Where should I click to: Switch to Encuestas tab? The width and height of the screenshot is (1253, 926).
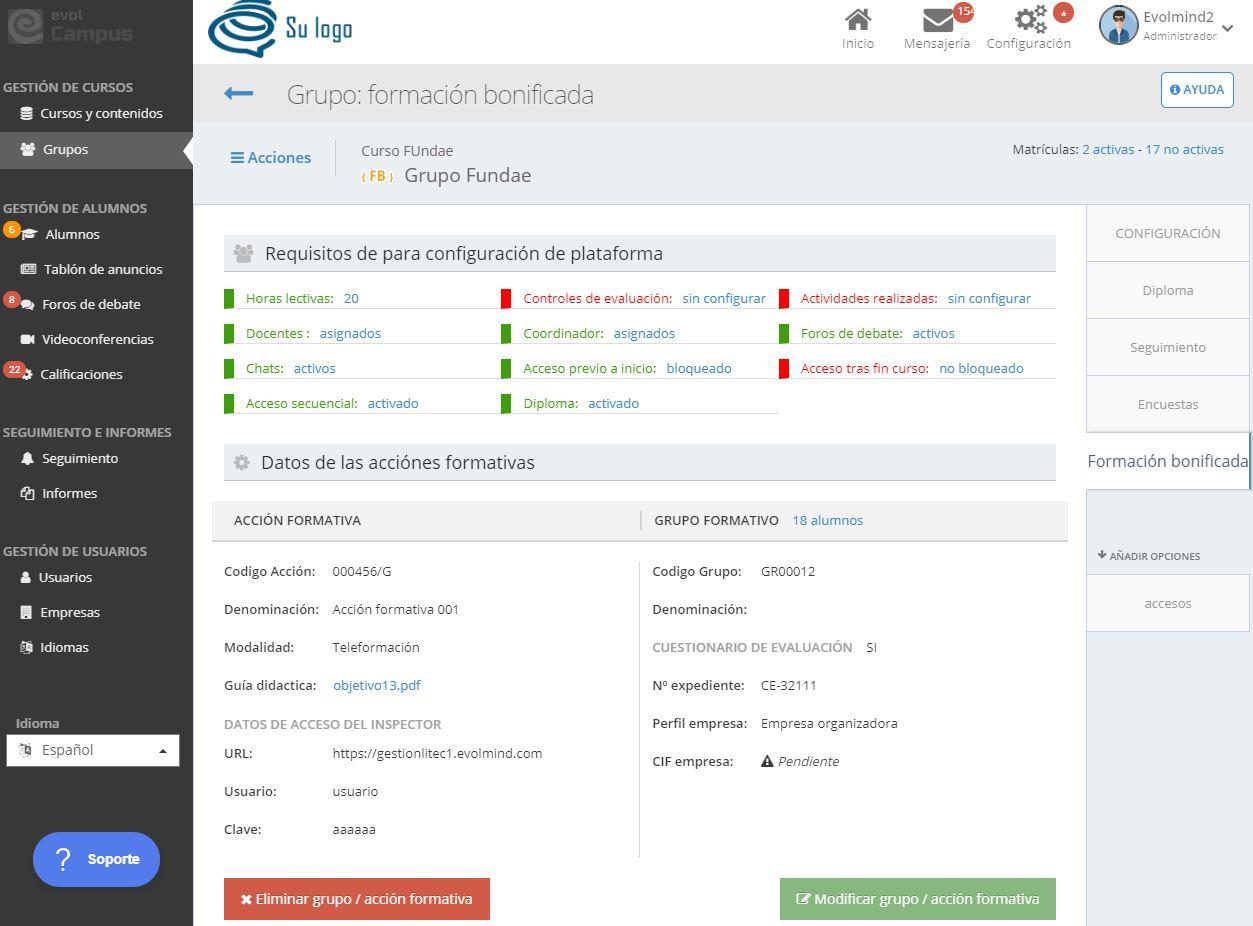pyautogui.click(x=1168, y=404)
